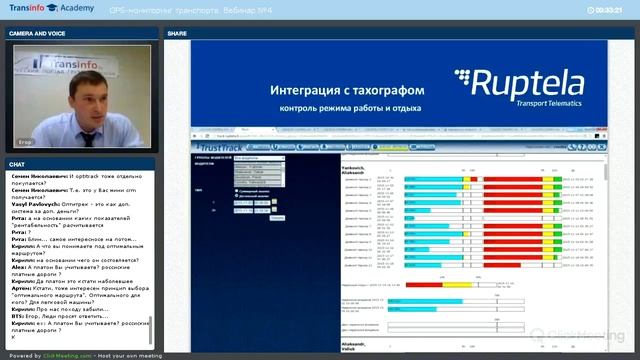The image size is (640, 360).
Task: Click Кирилл's message 'Про нас походу забыли...'
Action: coord(60,309)
